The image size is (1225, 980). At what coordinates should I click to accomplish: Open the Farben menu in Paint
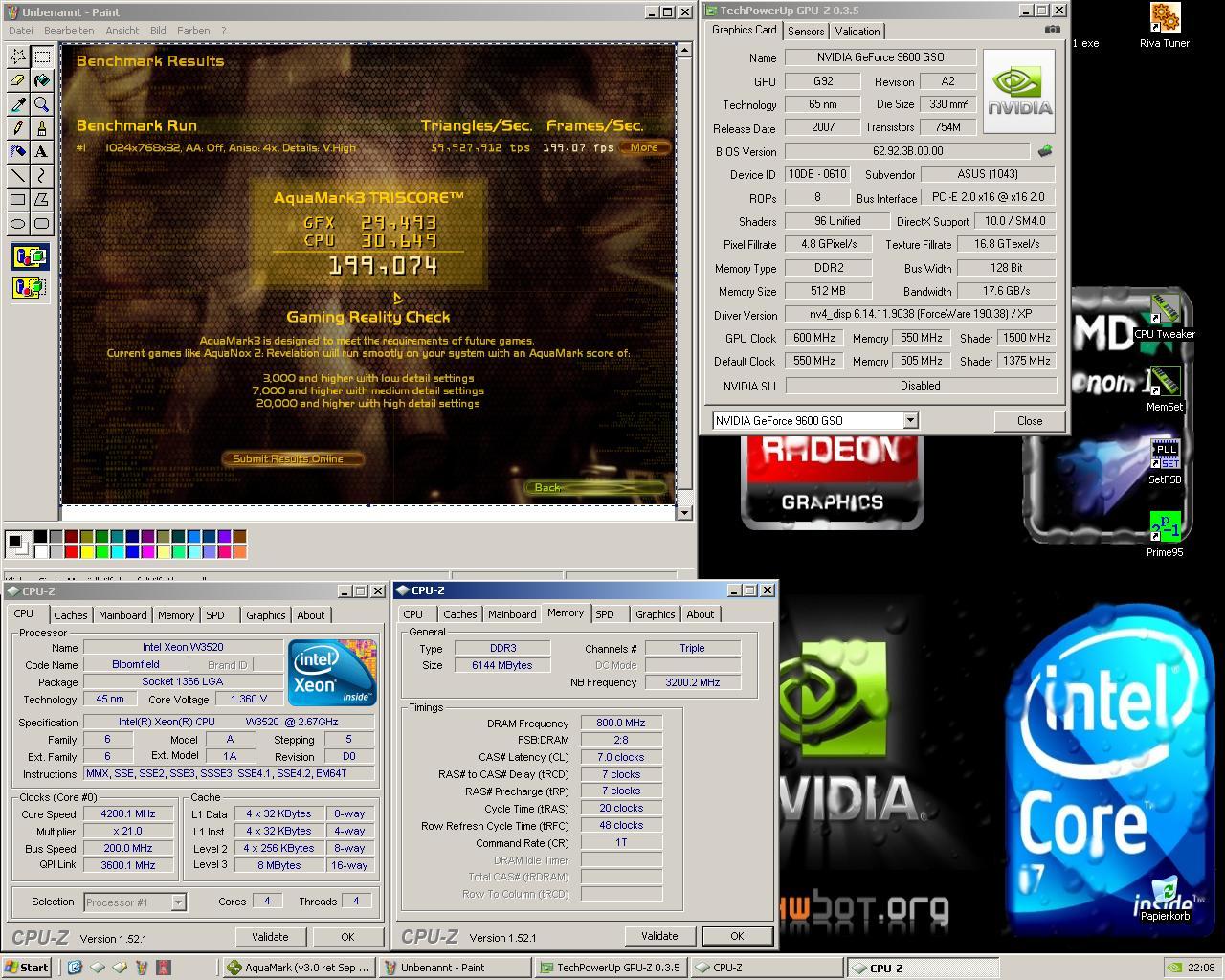point(193,31)
